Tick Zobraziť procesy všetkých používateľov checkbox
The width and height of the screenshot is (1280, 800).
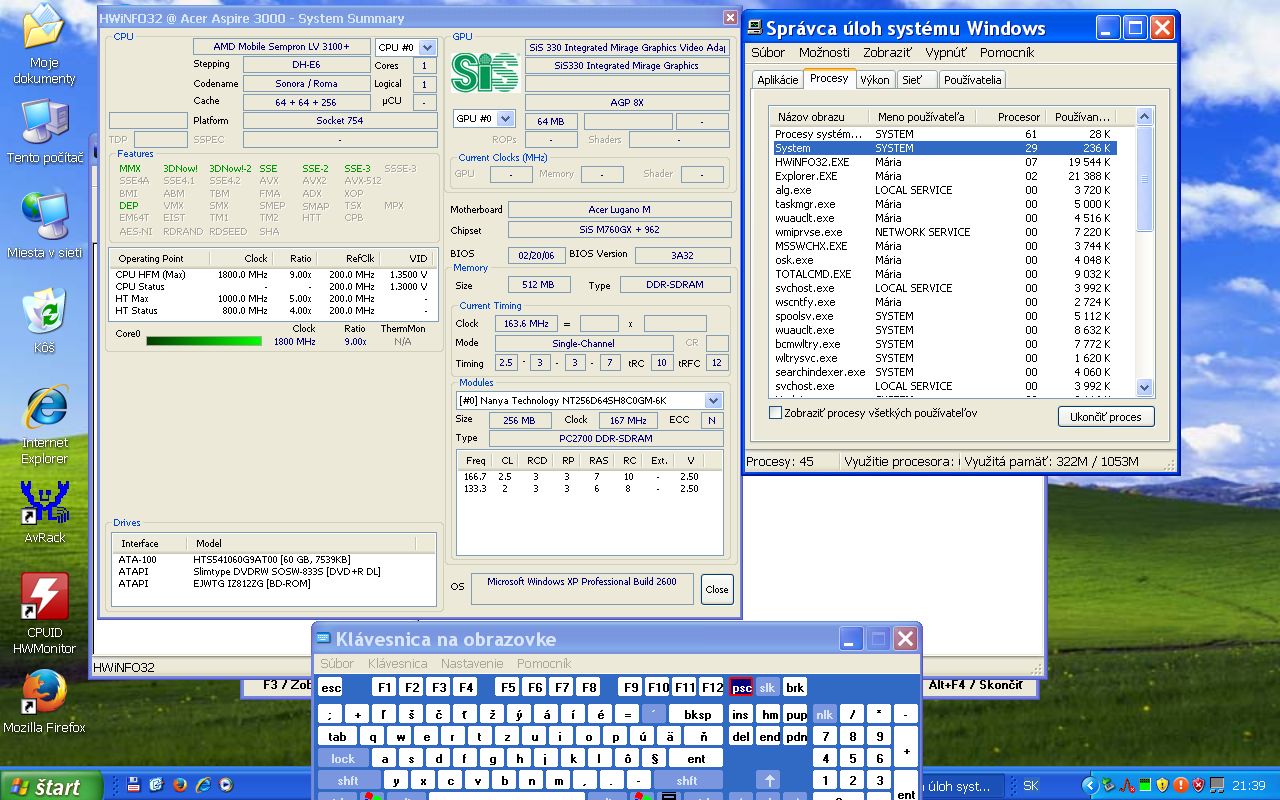[x=775, y=412]
